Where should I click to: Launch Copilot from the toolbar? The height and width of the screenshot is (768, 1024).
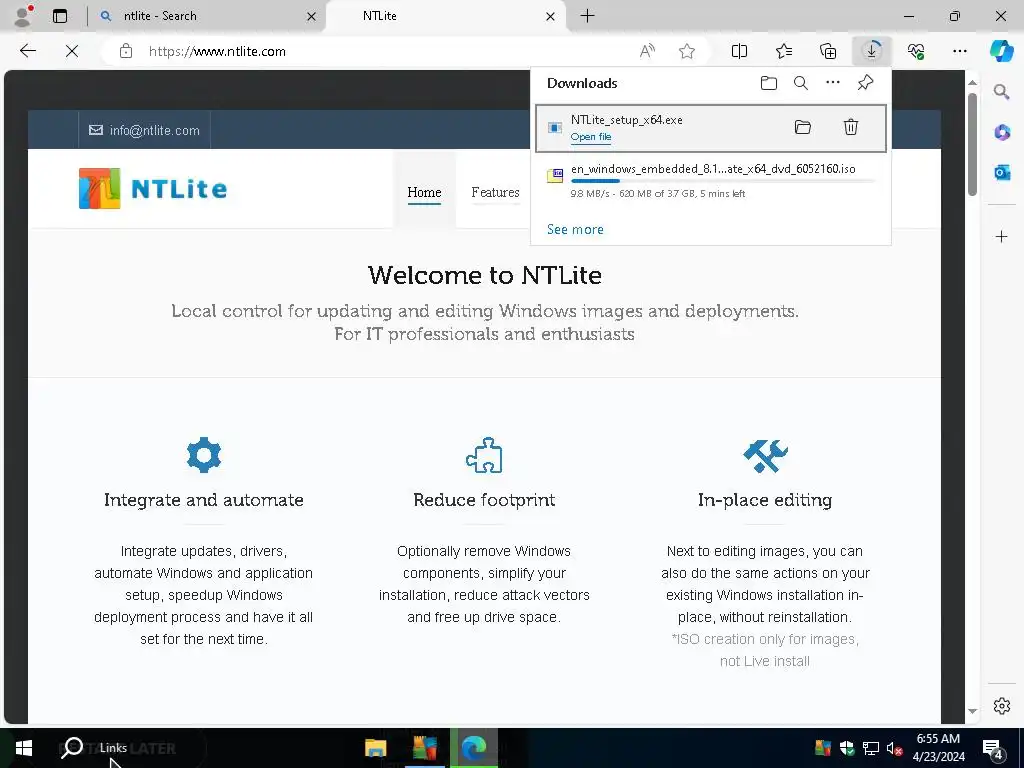point(1001,51)
